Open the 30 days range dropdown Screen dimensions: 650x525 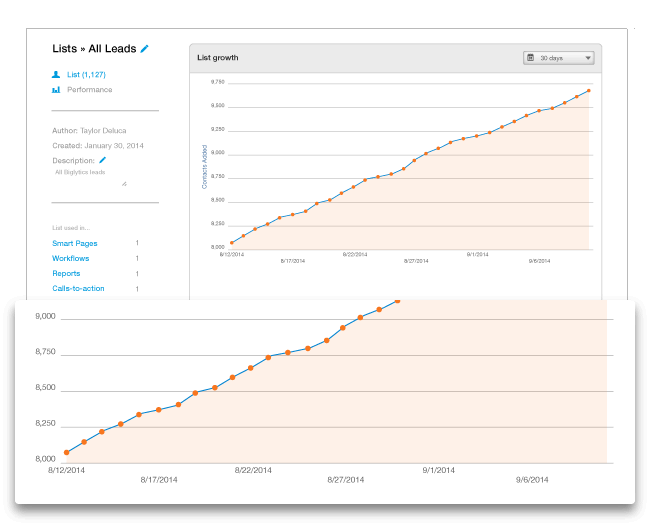point(558,58)
